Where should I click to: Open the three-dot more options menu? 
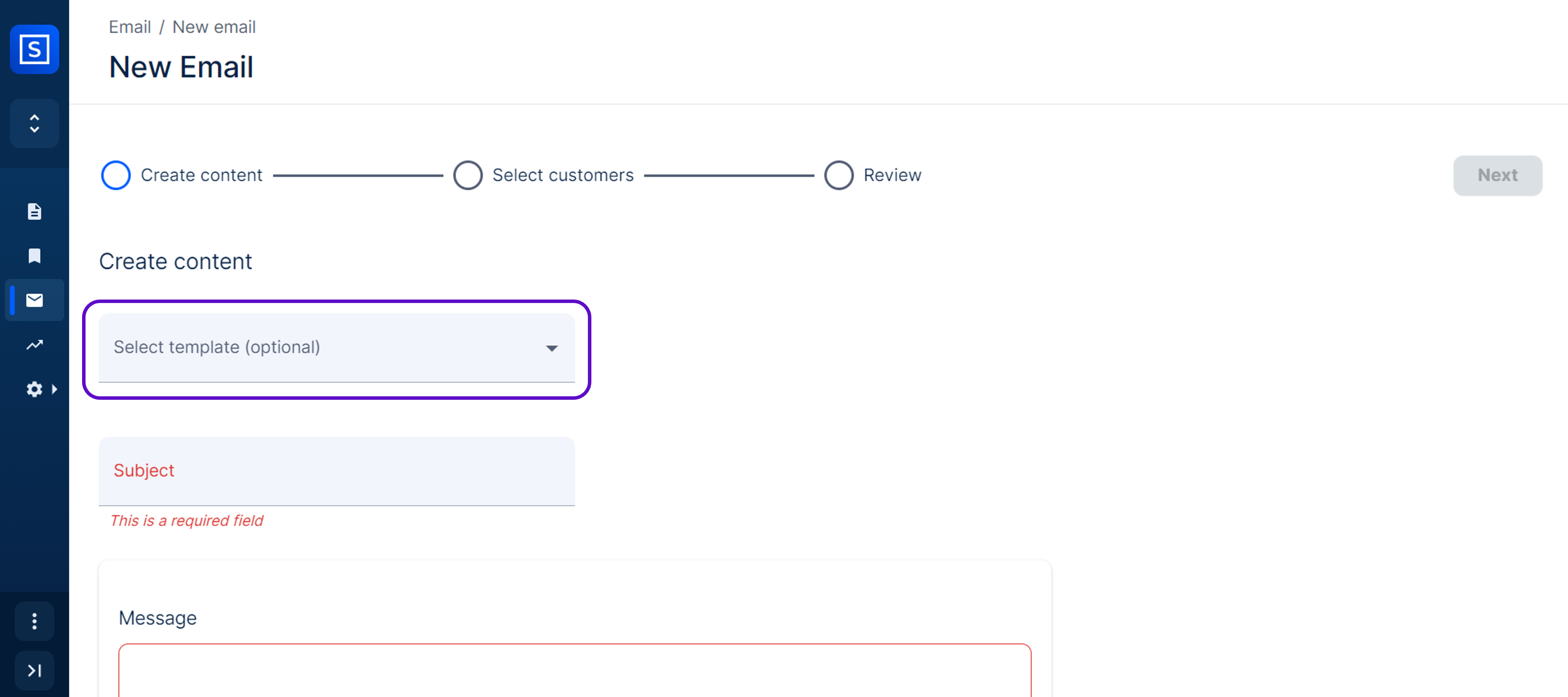pyautogui.click(x=34, y=621)
